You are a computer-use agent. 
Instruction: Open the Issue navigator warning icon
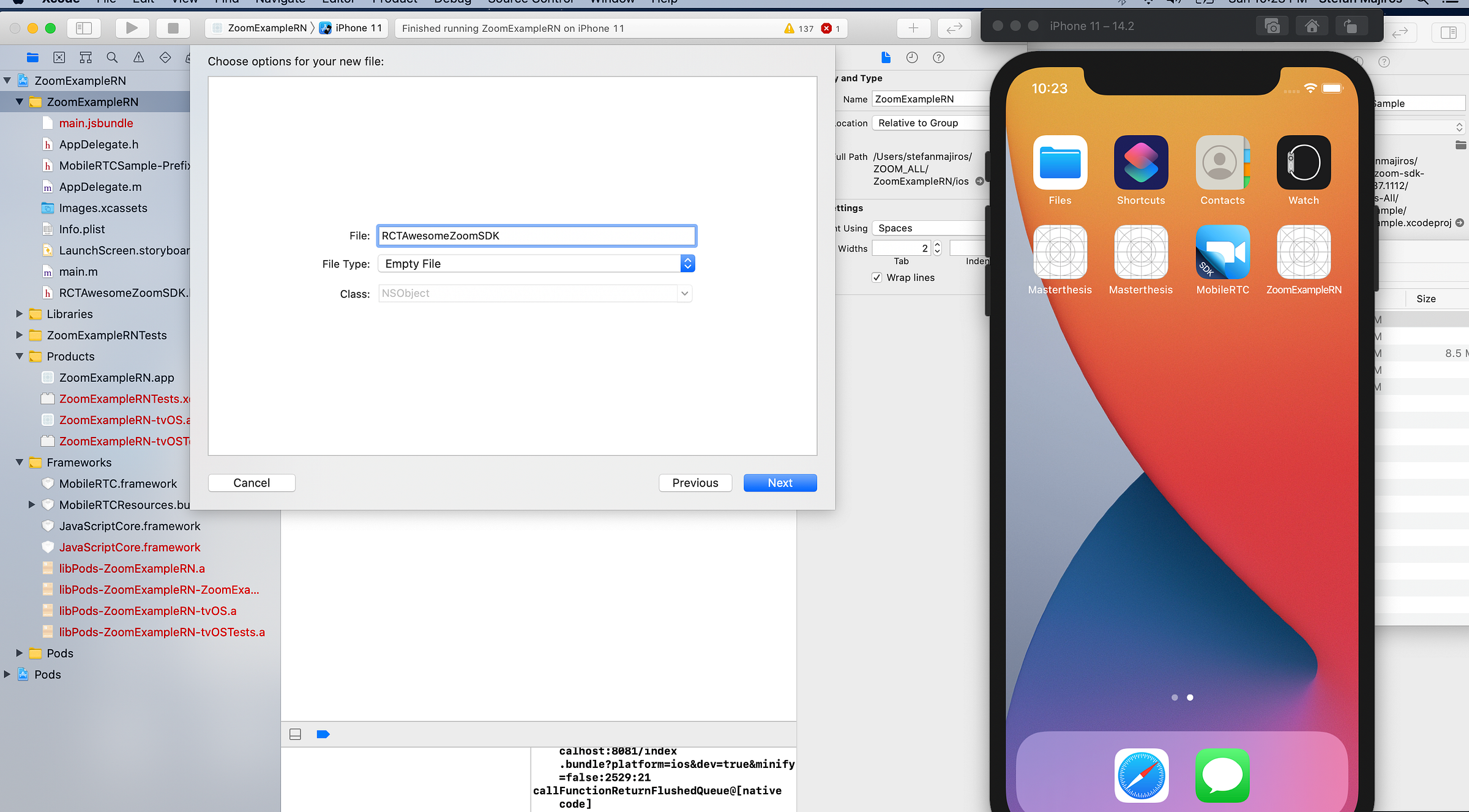pyautogui.click(x=139, y=58)
